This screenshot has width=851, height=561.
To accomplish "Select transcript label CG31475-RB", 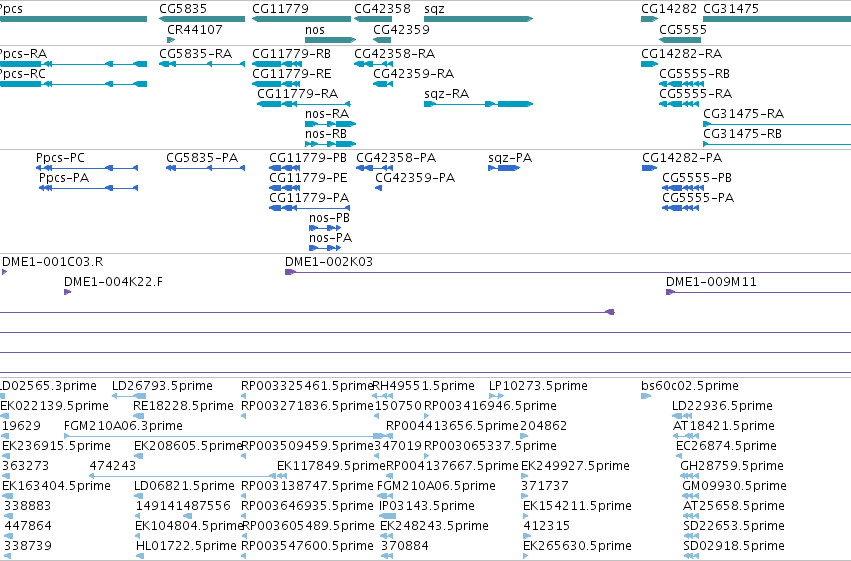I will pyautogui.click(x=742, y=134).
